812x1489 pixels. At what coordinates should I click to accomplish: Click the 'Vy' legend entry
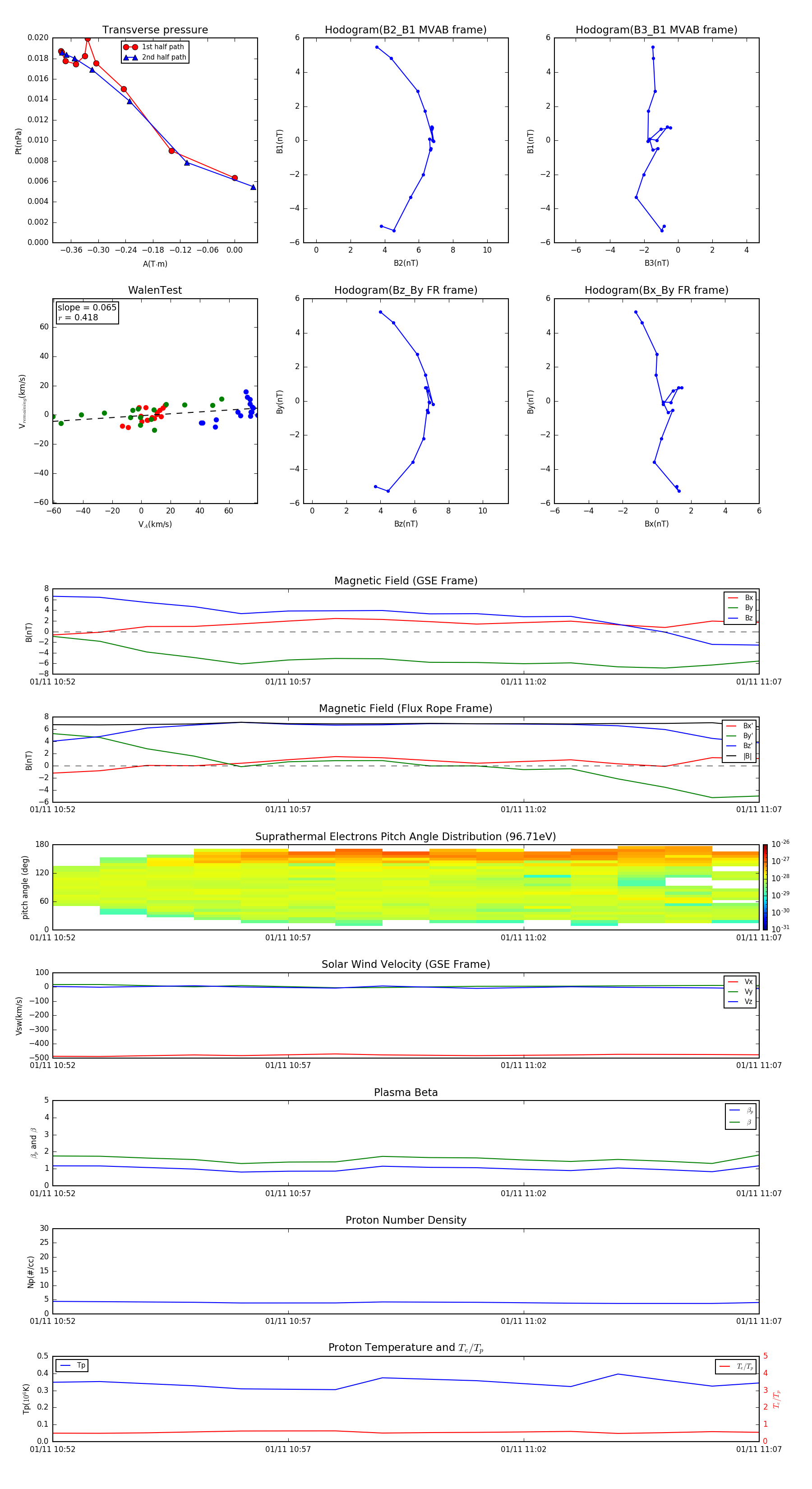(740, 992)
